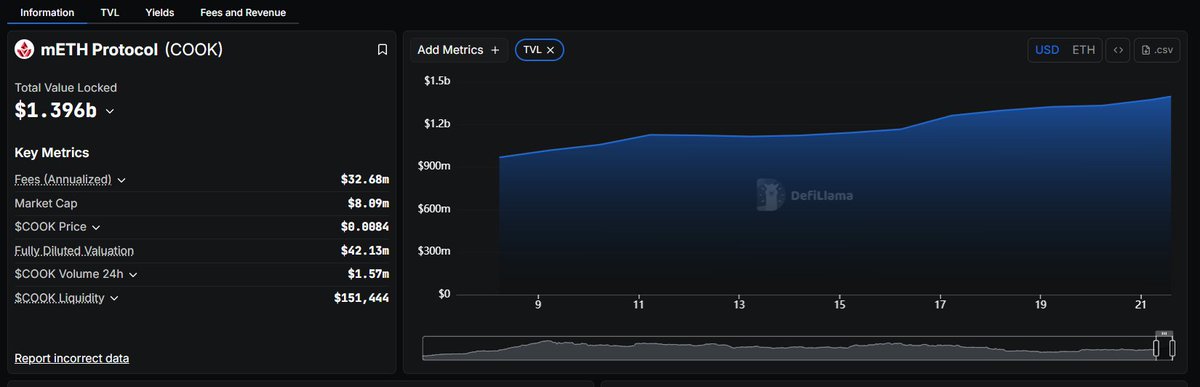Open the Add Metrics menu
The height and width of the screenshot is (387, 1200).
coord(458,50)
